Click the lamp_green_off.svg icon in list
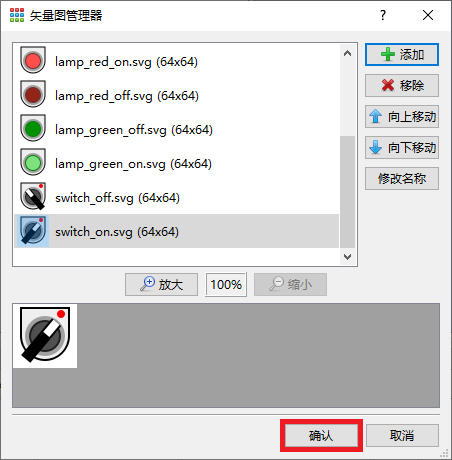Image resolution: width=452 pixels, height=460 pixels. pyautogui.click(x=33, y=128)
